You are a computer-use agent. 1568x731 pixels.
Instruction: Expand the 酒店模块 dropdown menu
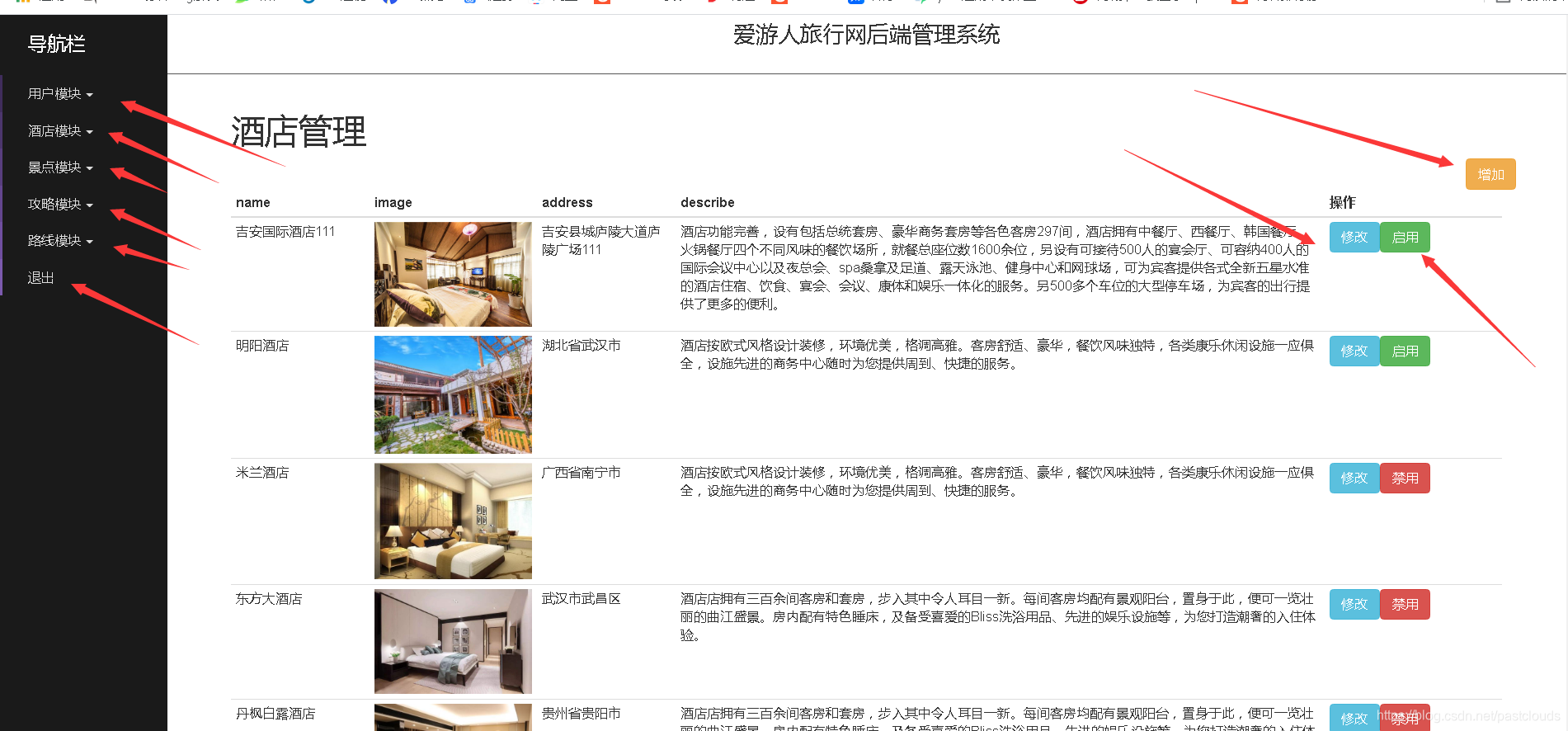click(60, 131)
